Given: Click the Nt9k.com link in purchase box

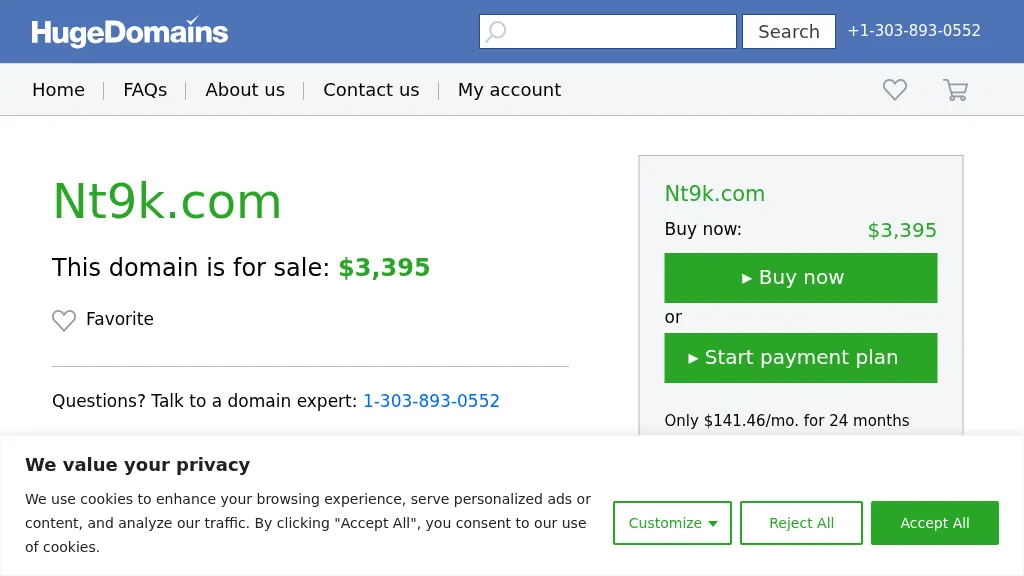Looking at the screenshot, I should 714,193.
